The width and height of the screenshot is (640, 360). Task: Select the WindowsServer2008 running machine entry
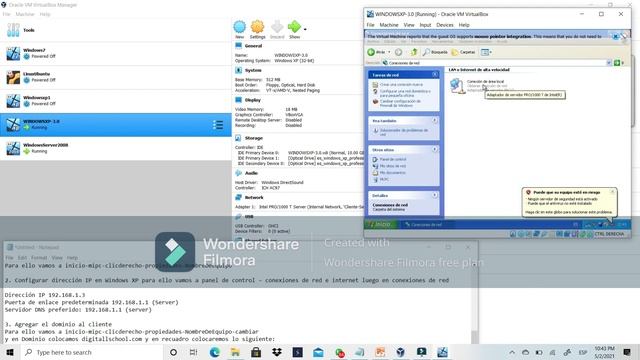coord(116,148)
